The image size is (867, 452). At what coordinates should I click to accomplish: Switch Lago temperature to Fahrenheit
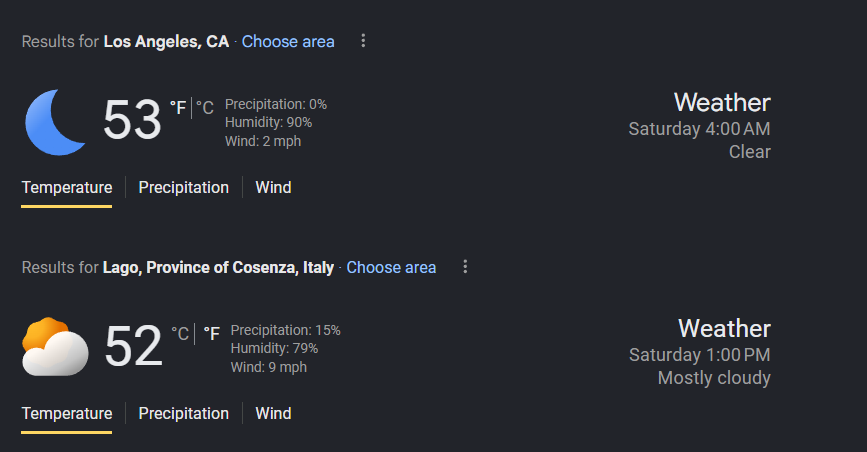212,333
